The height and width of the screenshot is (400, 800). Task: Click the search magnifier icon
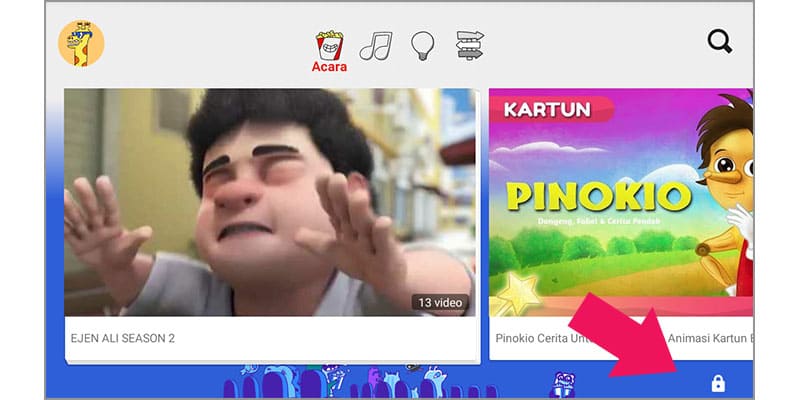pyautogui.click(x=720, y=41)
